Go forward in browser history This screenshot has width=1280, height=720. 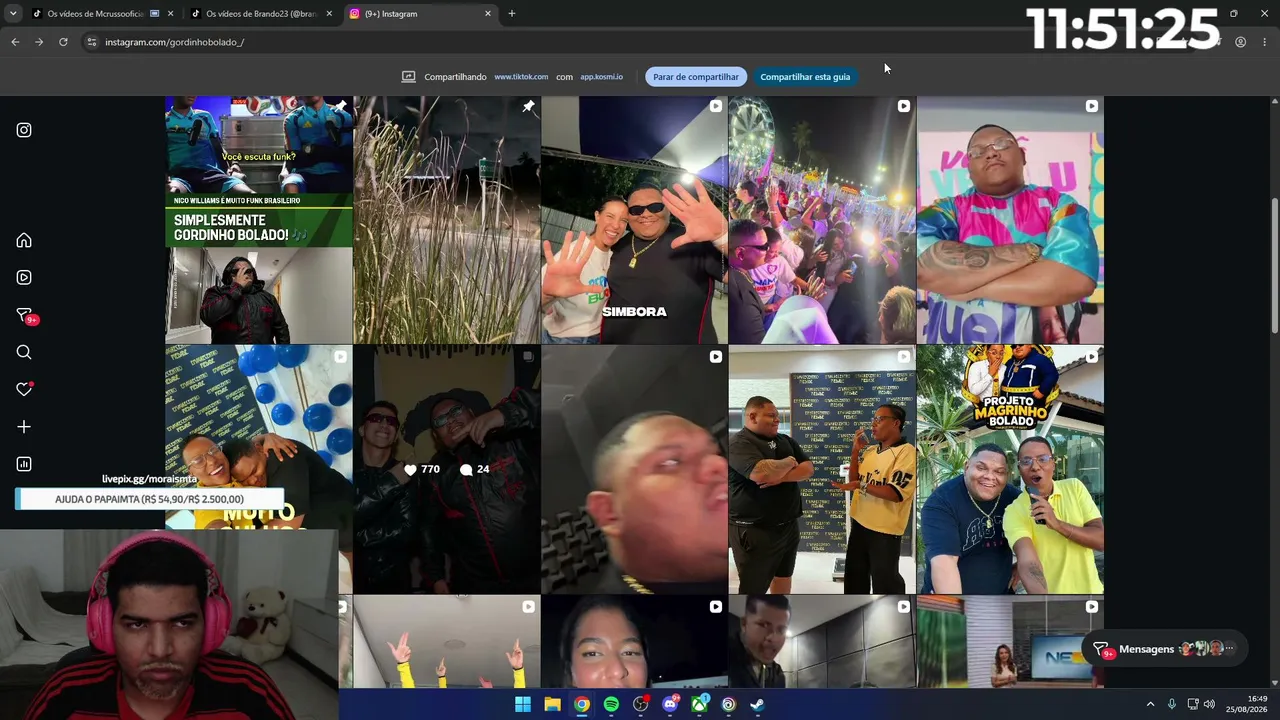39,42
